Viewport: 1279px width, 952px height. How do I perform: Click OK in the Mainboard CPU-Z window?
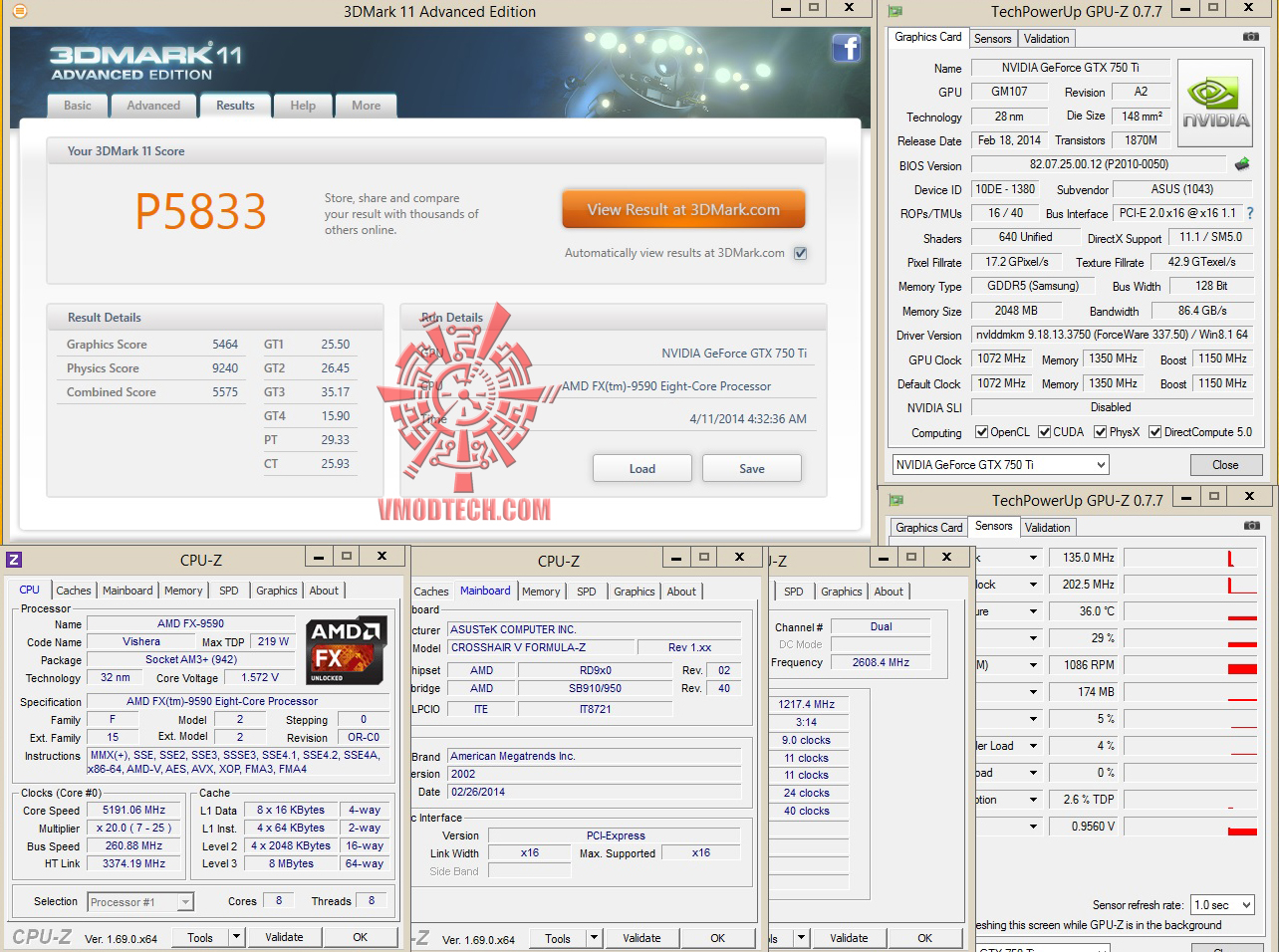[x=717, y=938]
